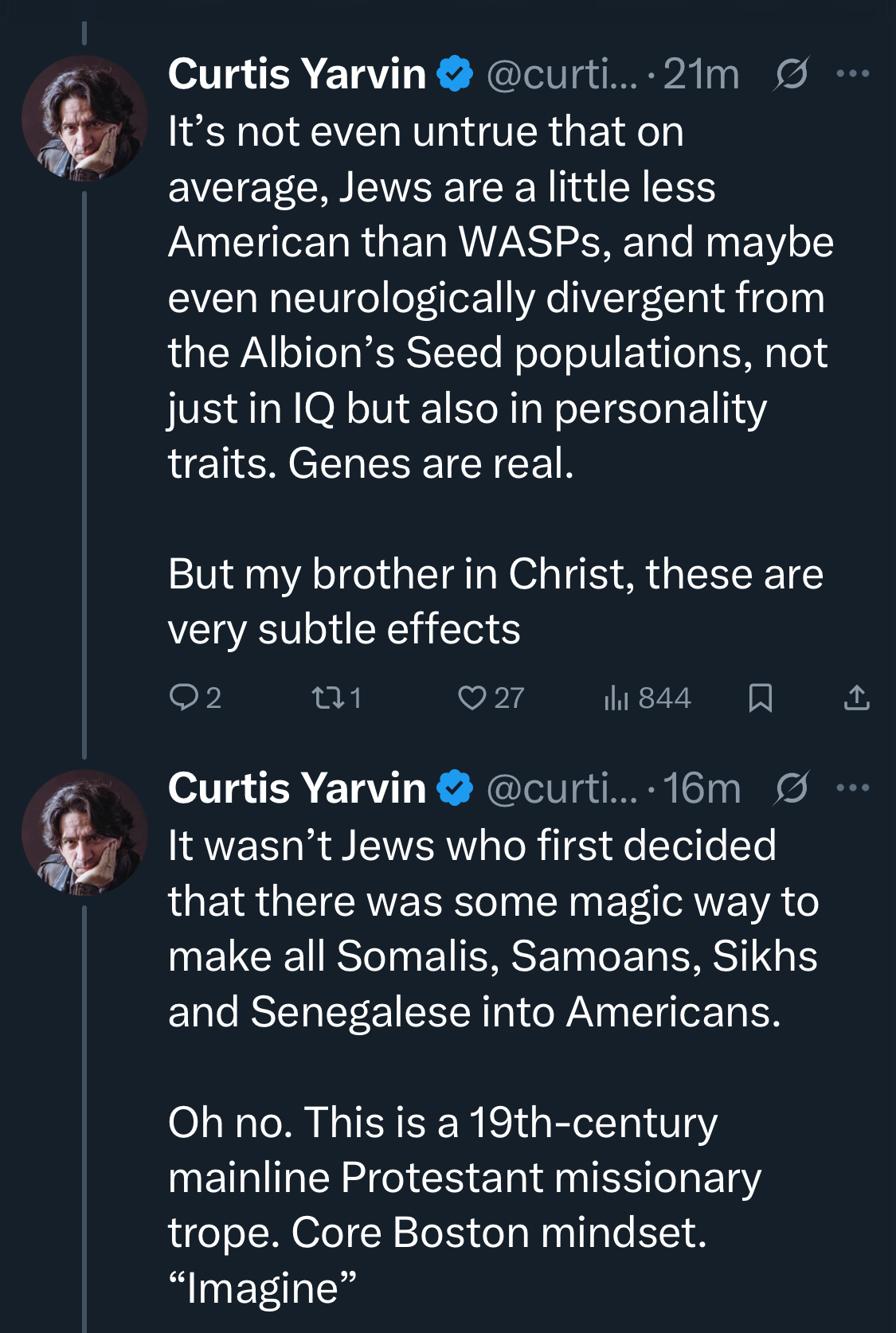Tap the @curti handle on first tweet

(x=561, y=74)
